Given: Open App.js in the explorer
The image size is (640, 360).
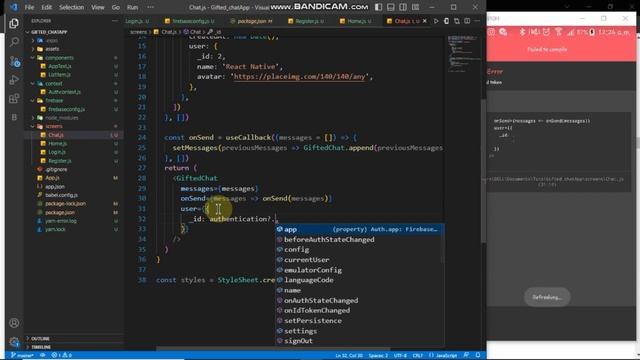Looking at the screenshot, I should coord(52,178).
